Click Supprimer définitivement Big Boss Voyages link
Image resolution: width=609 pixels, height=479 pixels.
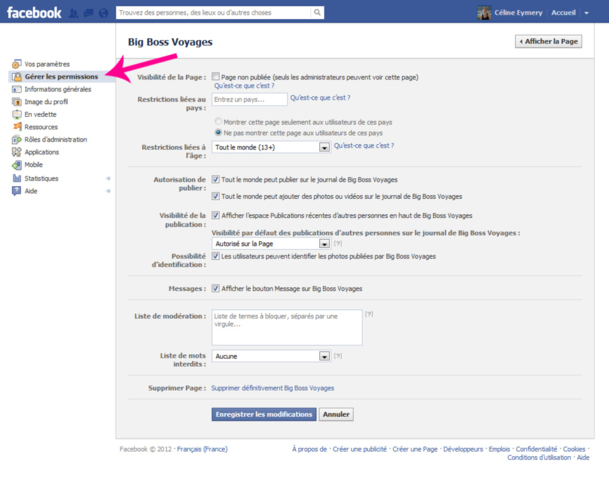point(273,388)
